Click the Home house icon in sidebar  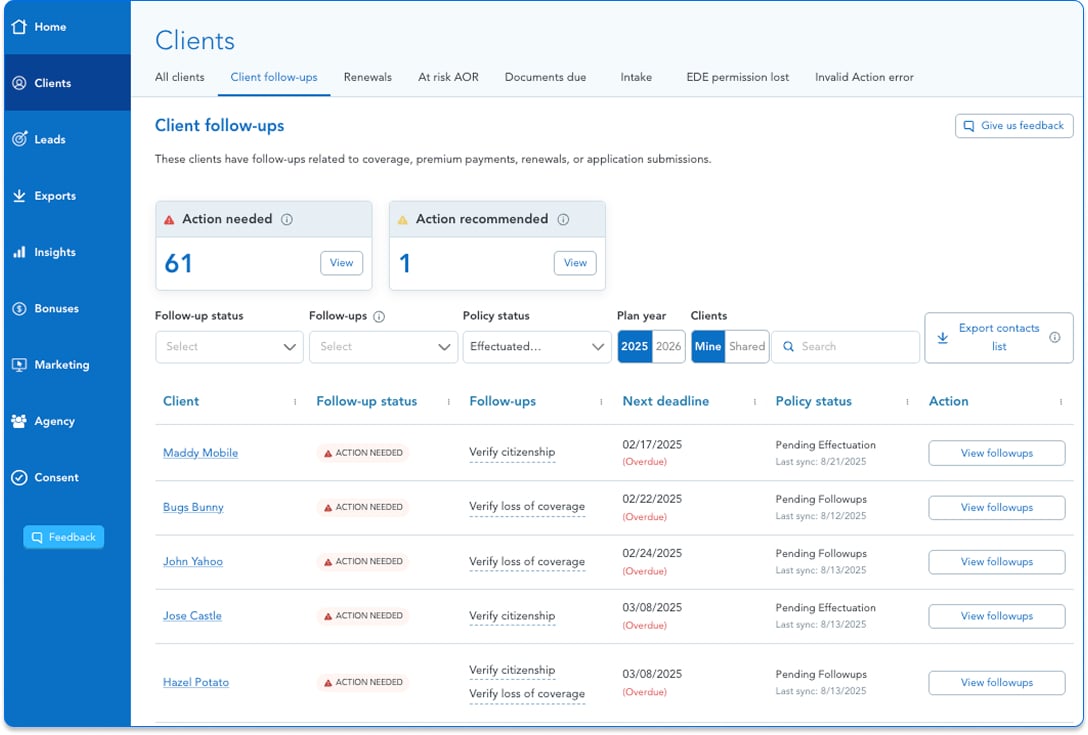click(19, 27)
